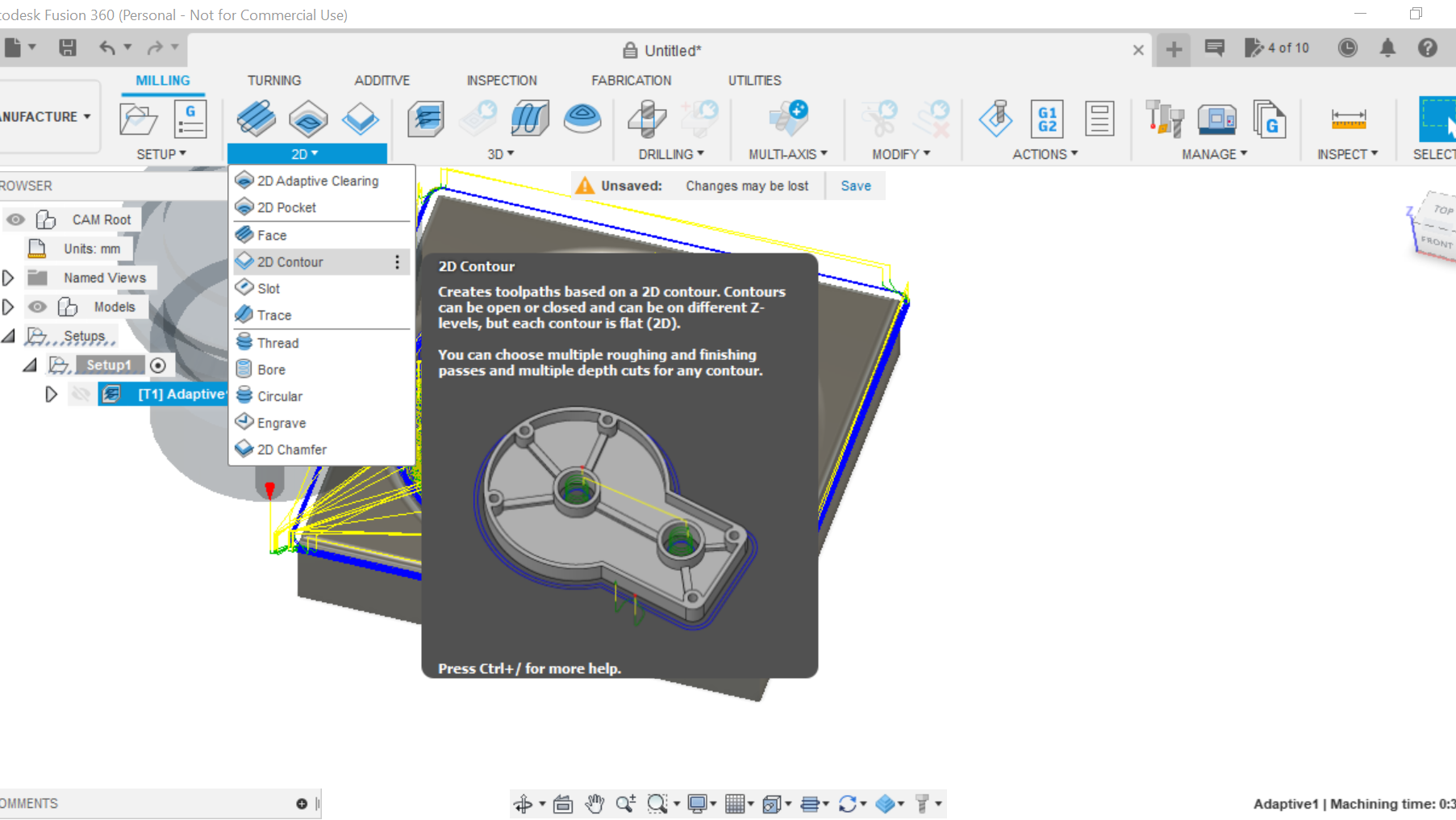
Task: Select the 3D Parallel toolbar icon
Action: [530, 119]
